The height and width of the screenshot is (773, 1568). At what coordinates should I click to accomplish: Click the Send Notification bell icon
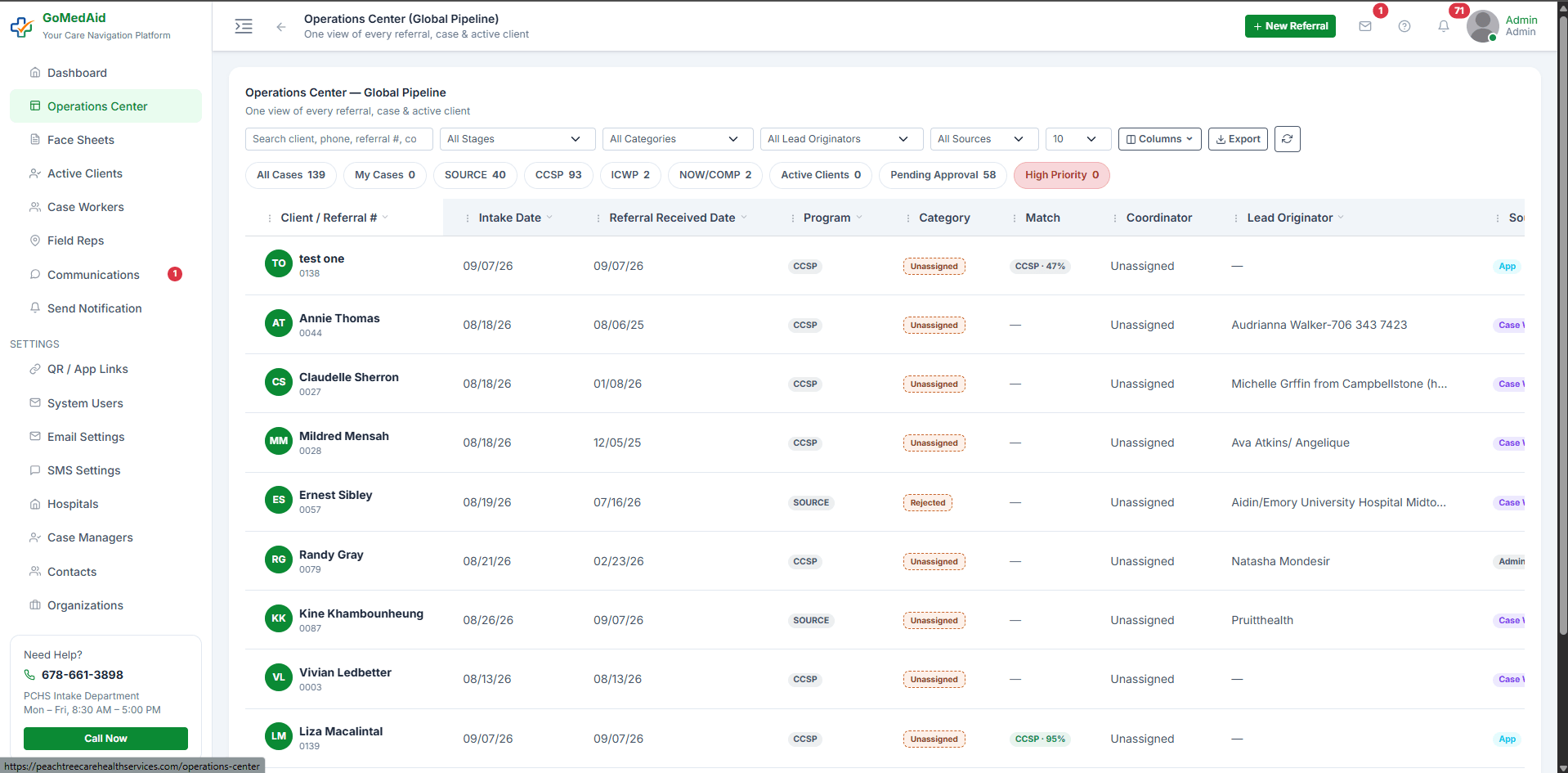pos(35,308)
